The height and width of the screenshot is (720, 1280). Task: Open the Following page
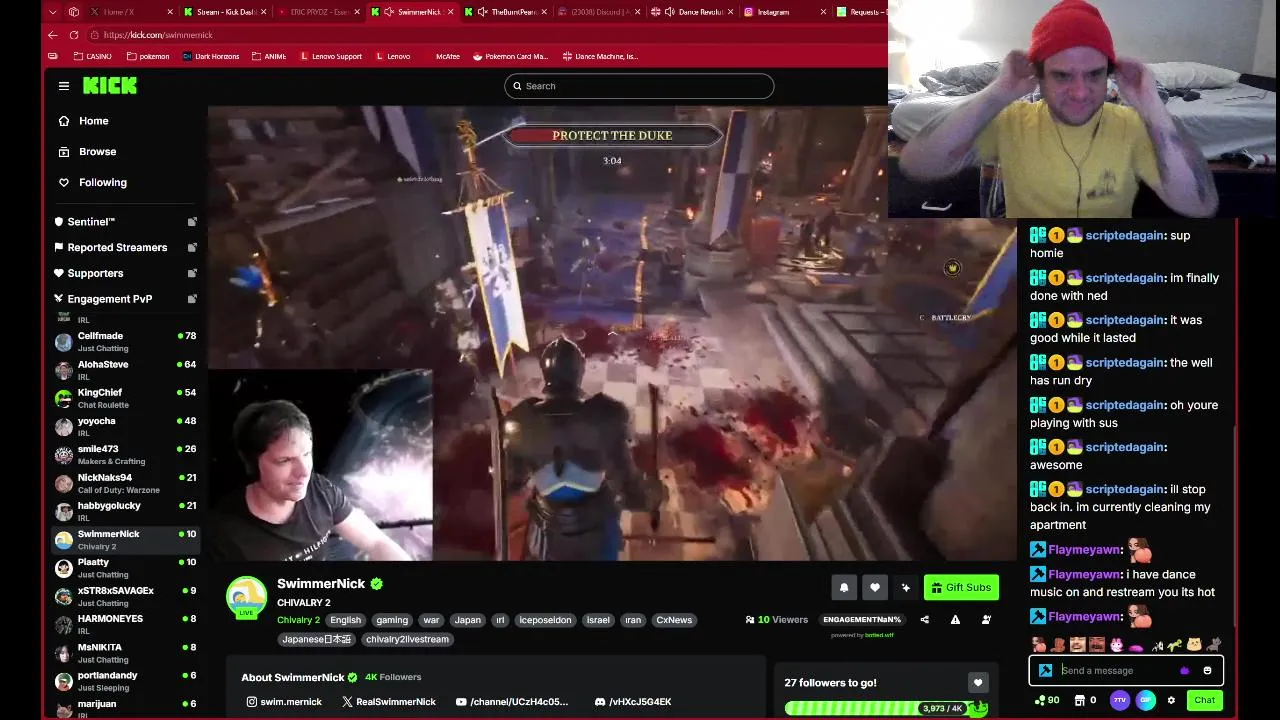click(x=102, y=183)
